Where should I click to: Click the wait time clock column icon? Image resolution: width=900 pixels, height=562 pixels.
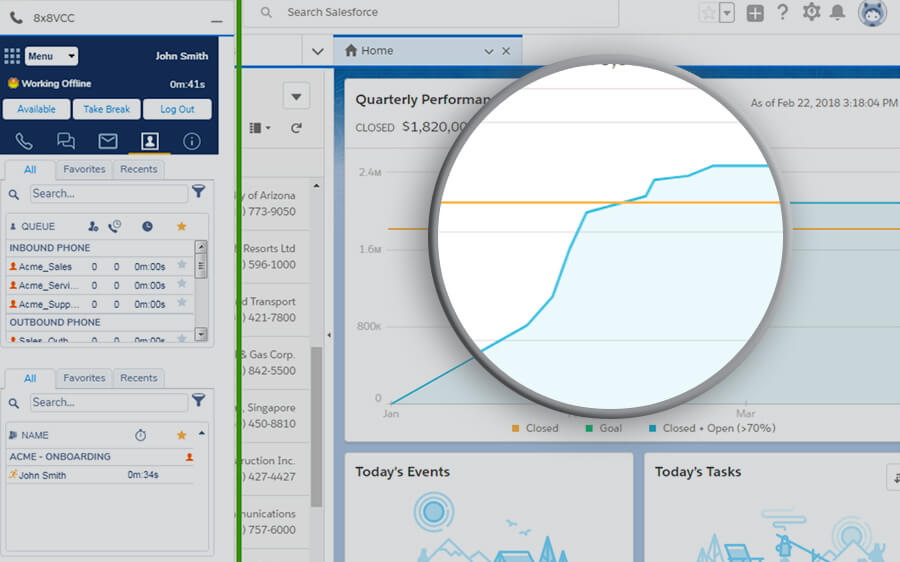pyautogui.click(x=147, y=227)
